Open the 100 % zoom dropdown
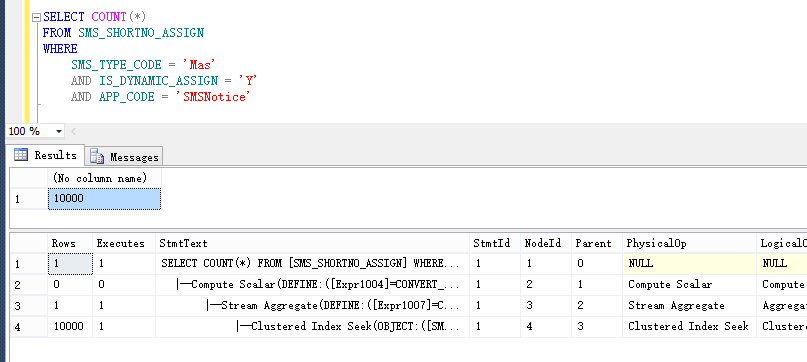Image resolution: width=807 pixels, height=362 pixels. [x=58, y=132]
